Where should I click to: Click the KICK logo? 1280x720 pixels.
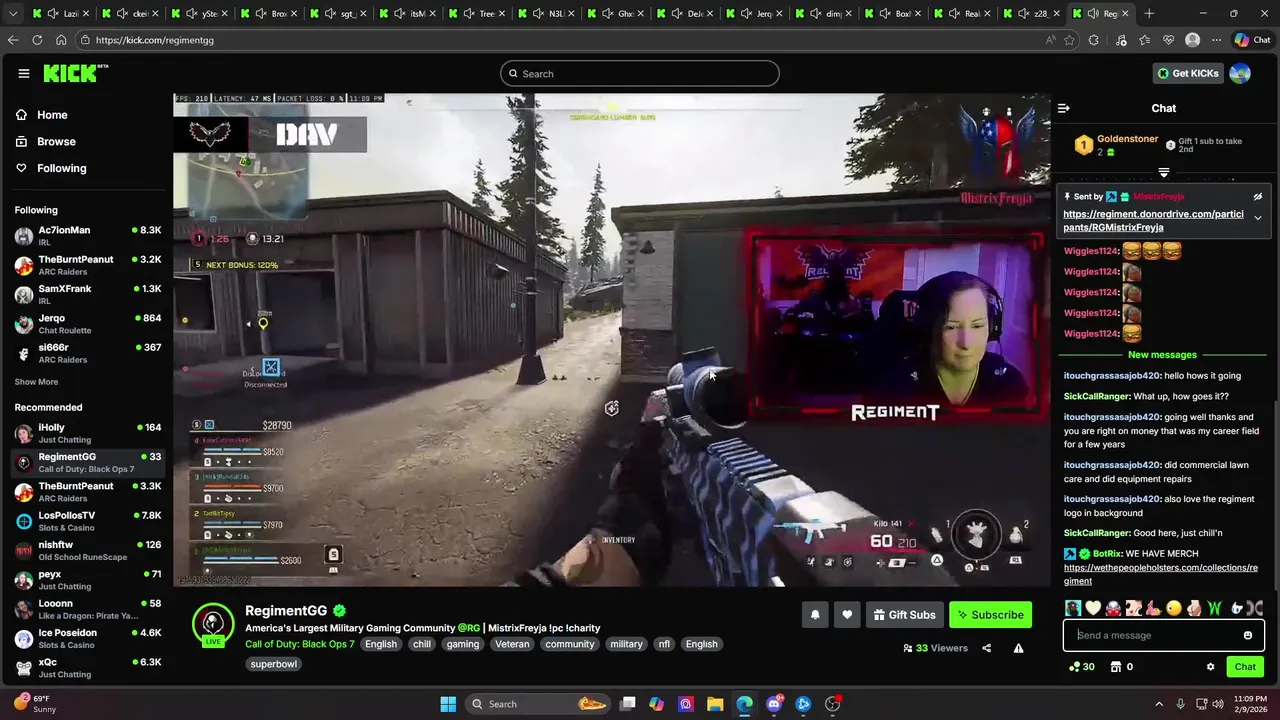pyautogui.click(x=75, y=73)
